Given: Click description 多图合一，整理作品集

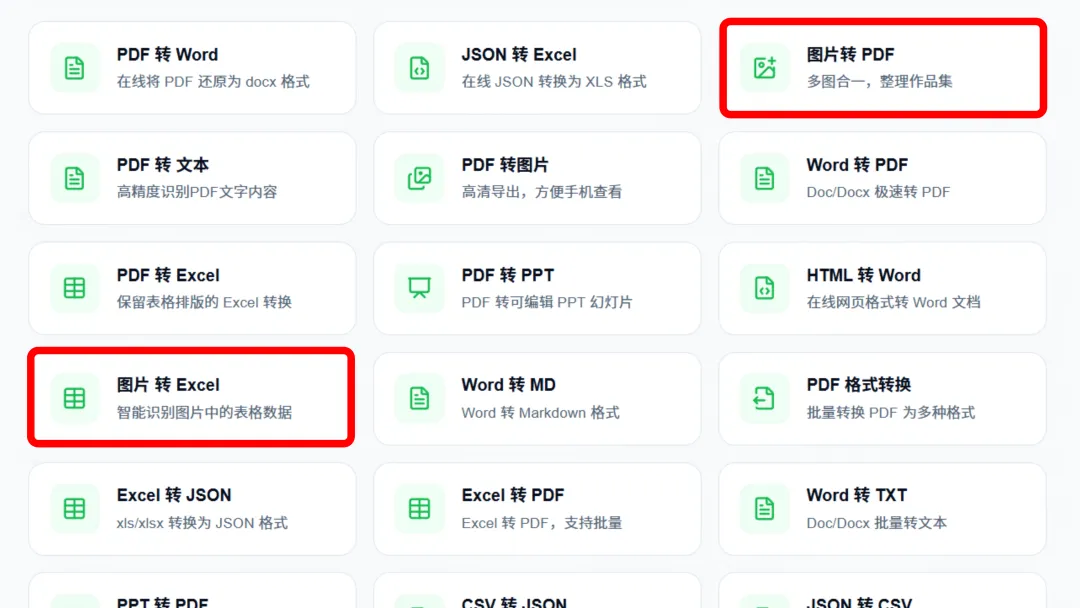Looking at the screenshot, I should 880,81.
